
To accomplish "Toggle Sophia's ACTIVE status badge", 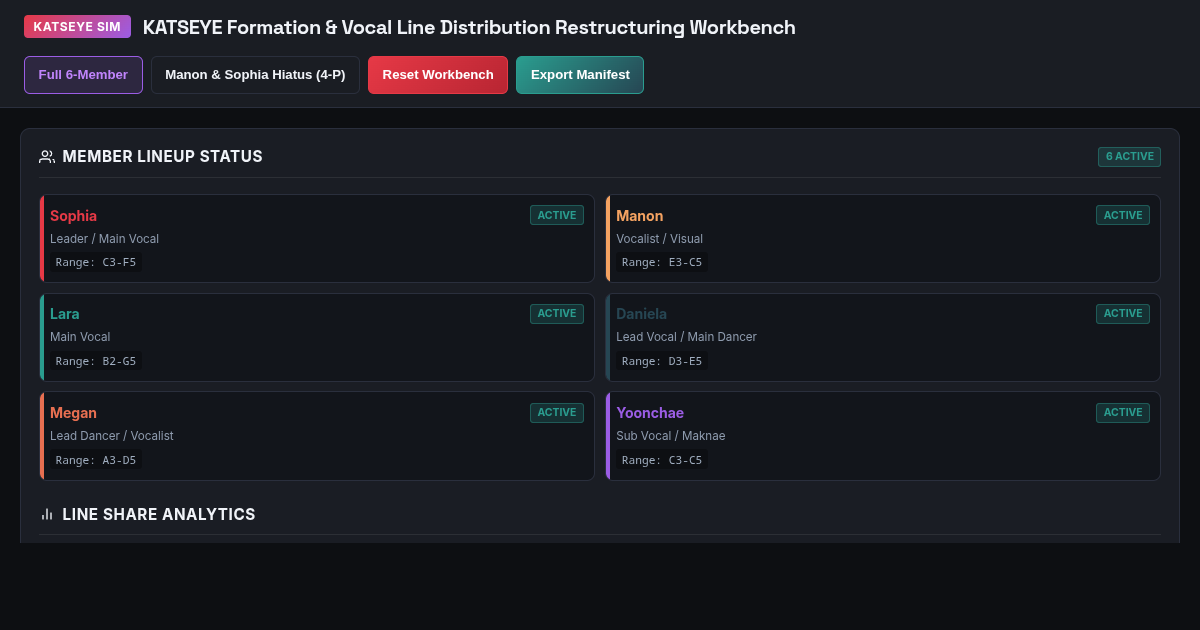I will (557, 215).
